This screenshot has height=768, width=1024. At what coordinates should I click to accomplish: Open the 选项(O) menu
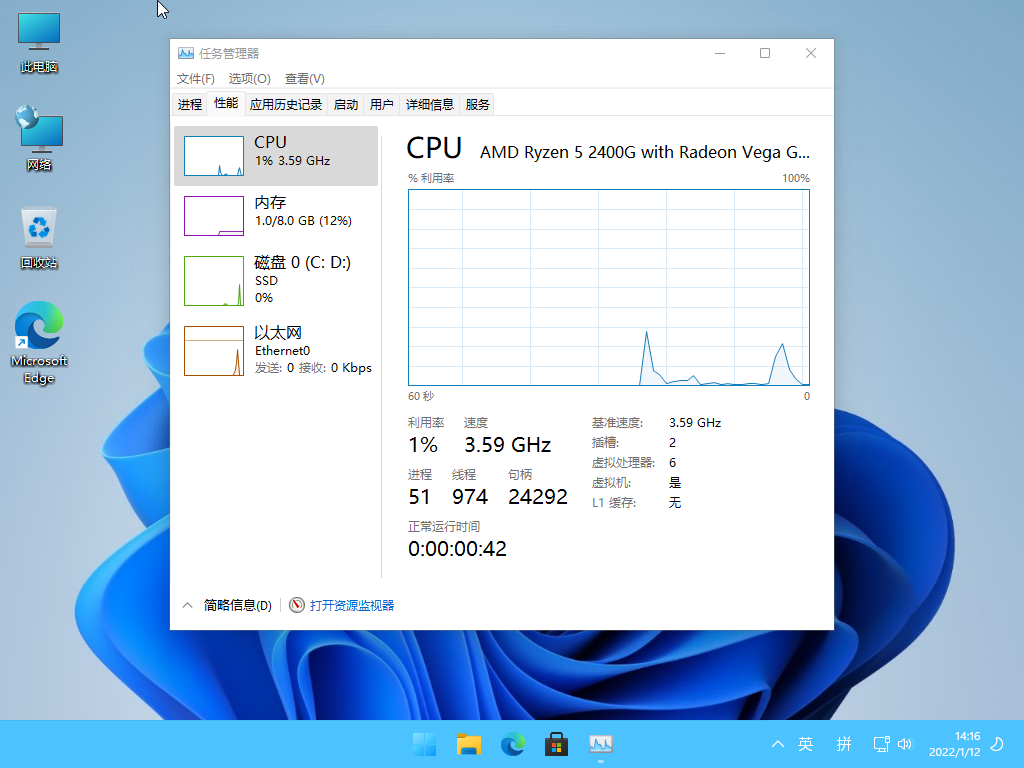click(249, 79)
